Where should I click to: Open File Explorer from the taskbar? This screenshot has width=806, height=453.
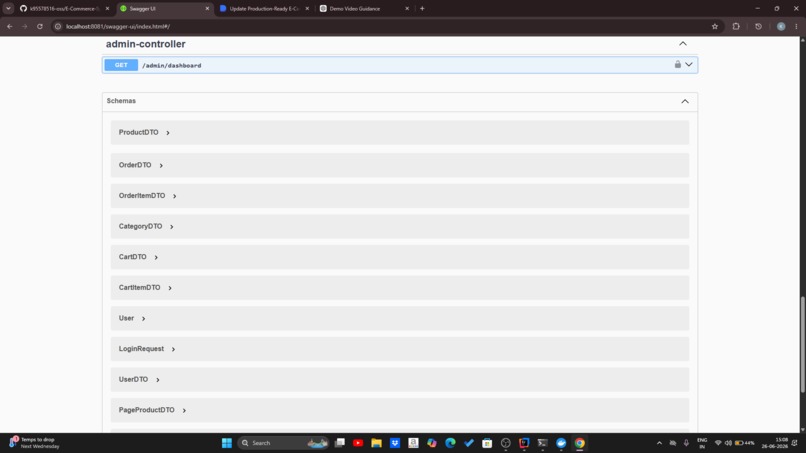point(376,443)
